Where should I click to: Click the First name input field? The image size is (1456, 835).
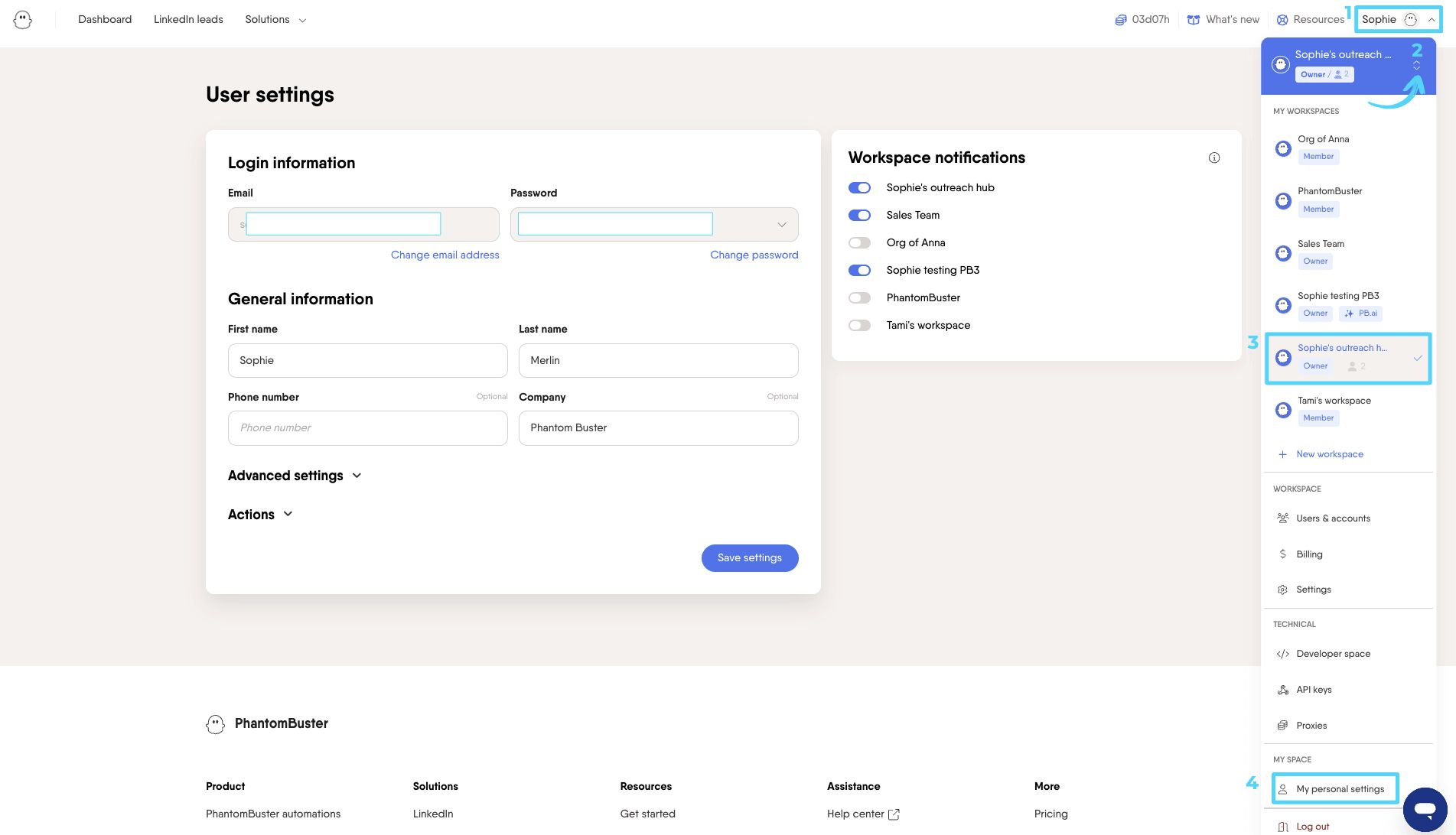pos(368,361)
